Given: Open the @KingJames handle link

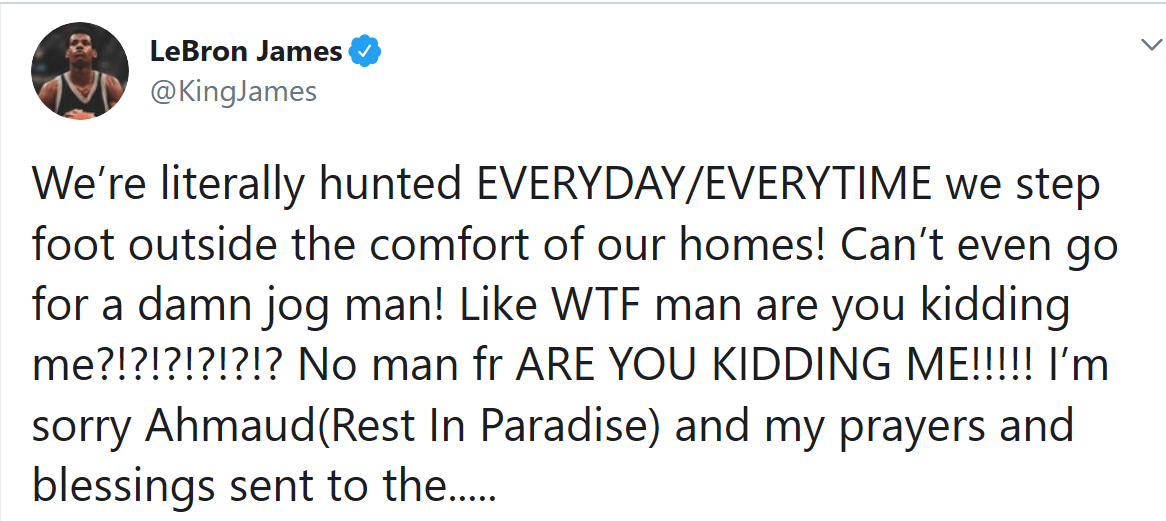Looking at the screenshot, I should coord(233,91).
